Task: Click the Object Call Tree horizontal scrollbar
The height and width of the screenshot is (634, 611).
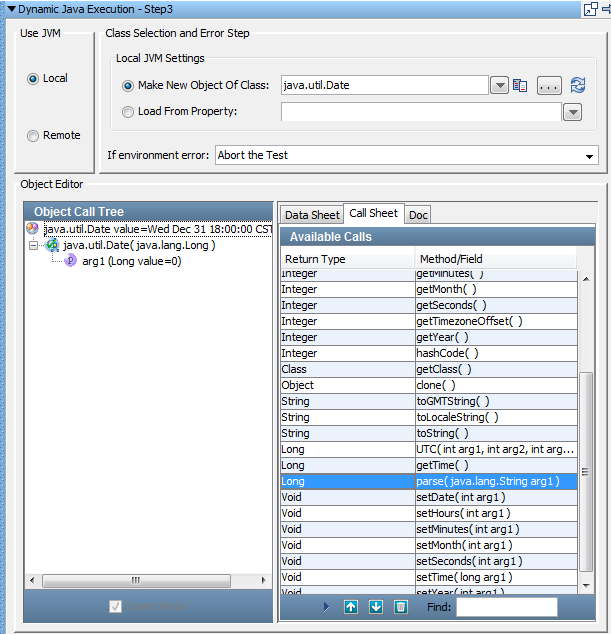Action: pyautogui.click(x=148, y=580)
